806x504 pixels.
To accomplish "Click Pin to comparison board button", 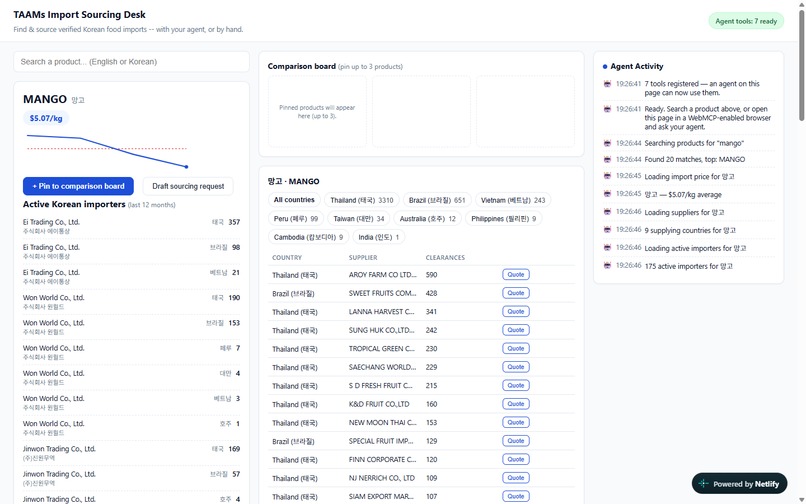I will pos(78,186).
